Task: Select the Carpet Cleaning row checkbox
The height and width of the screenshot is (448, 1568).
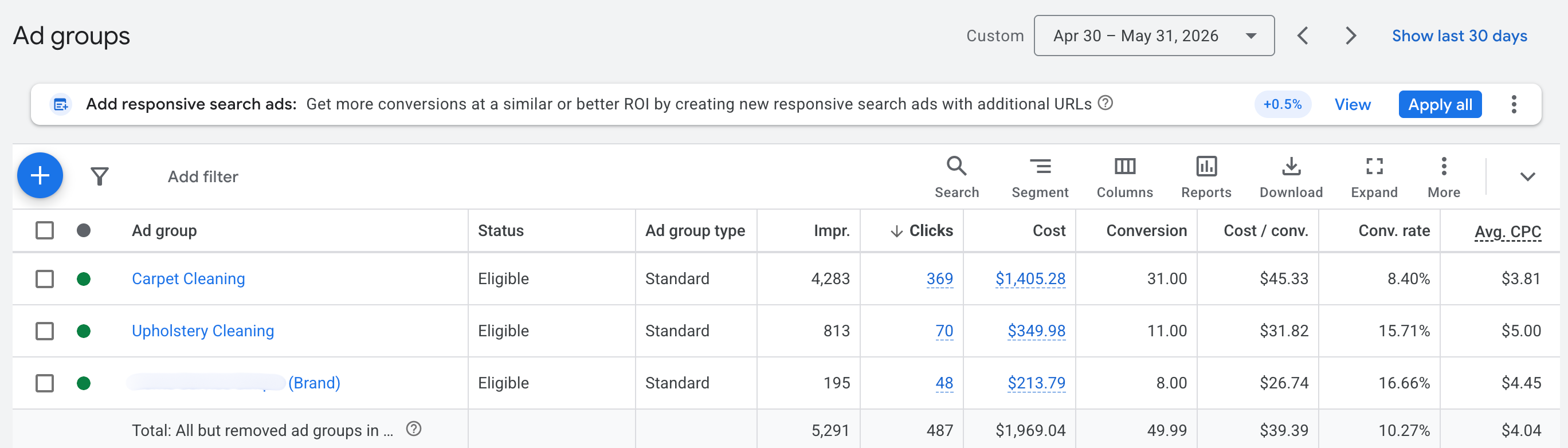Action: 45,279
